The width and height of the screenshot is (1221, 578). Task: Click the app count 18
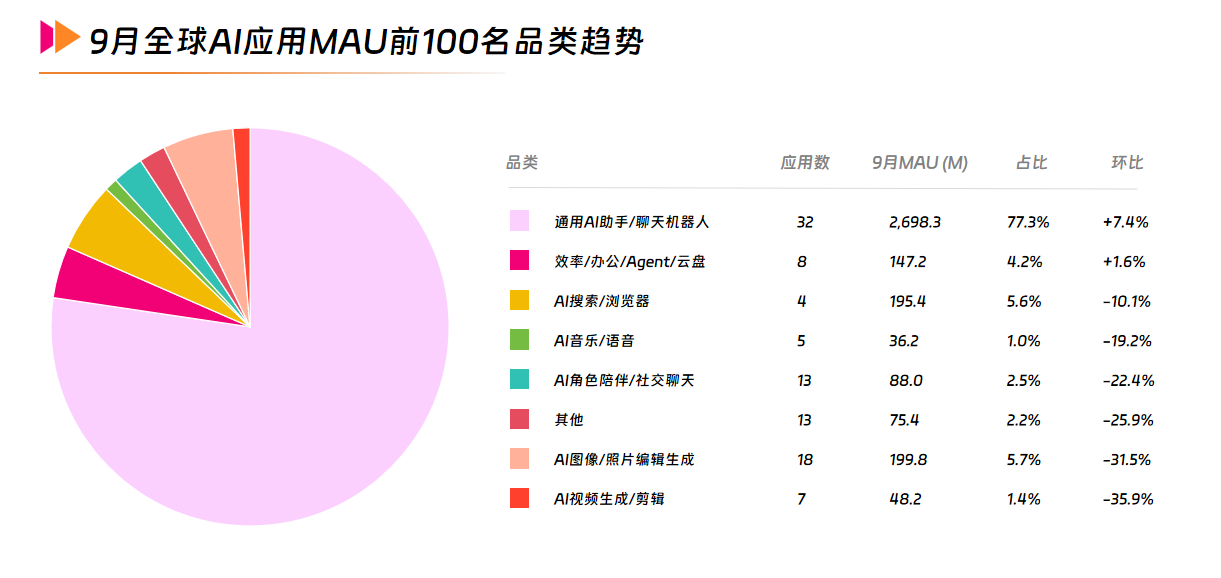(x=805, y=459)
